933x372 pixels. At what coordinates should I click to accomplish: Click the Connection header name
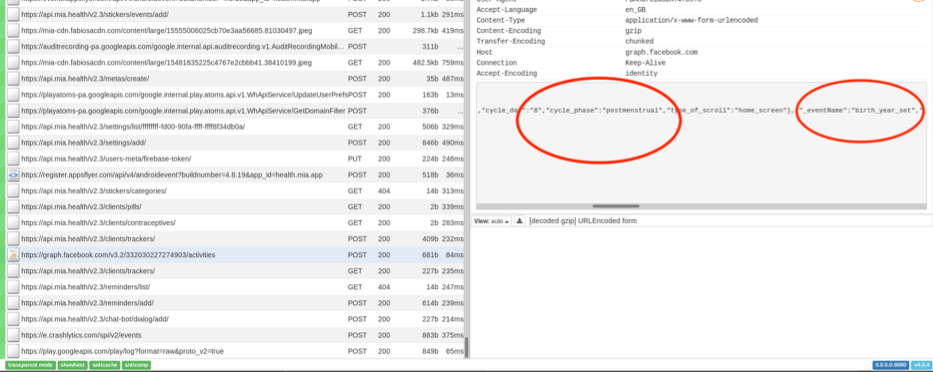coord(497,63)
